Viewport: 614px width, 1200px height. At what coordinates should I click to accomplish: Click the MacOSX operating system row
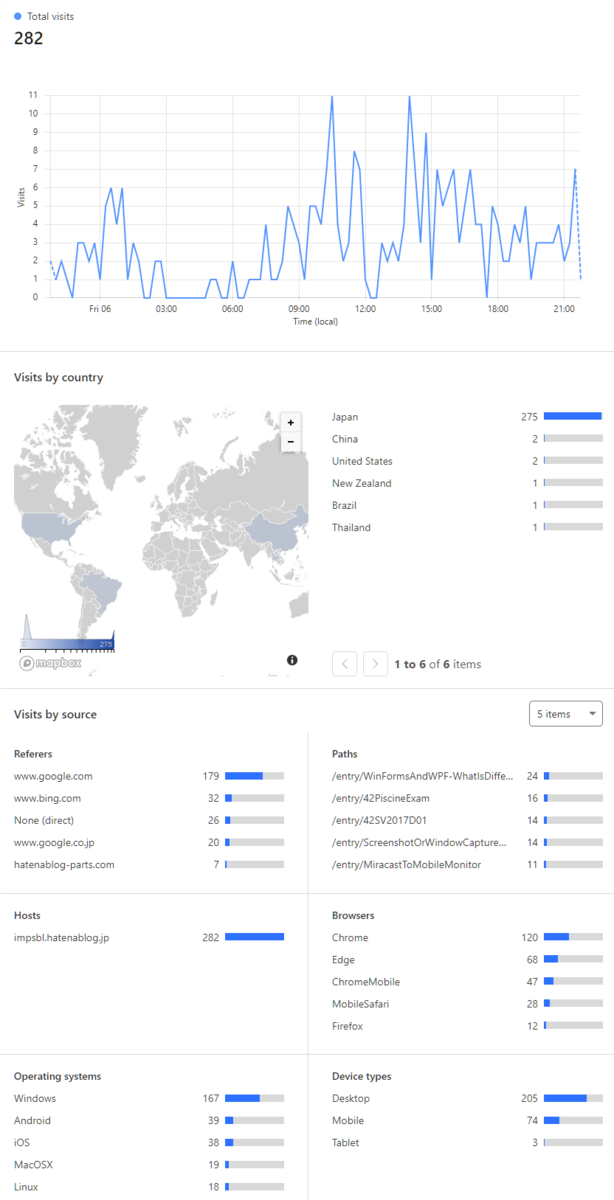click(149, 1164)
